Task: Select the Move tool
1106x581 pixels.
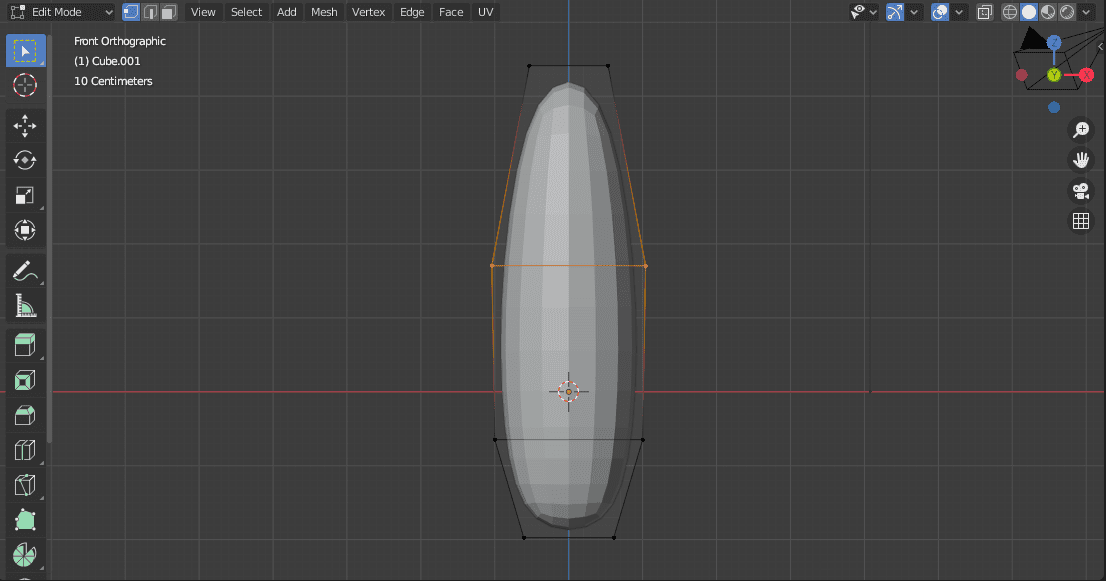Action: (x=25, y=125)
